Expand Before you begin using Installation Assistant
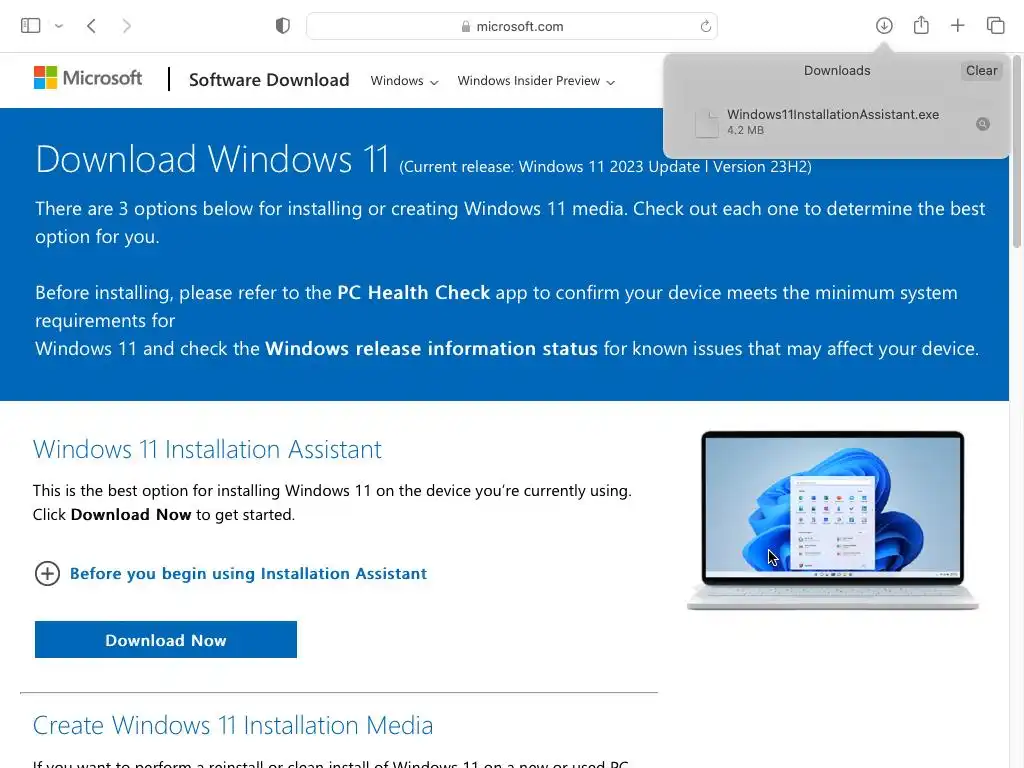 [231, 573]
